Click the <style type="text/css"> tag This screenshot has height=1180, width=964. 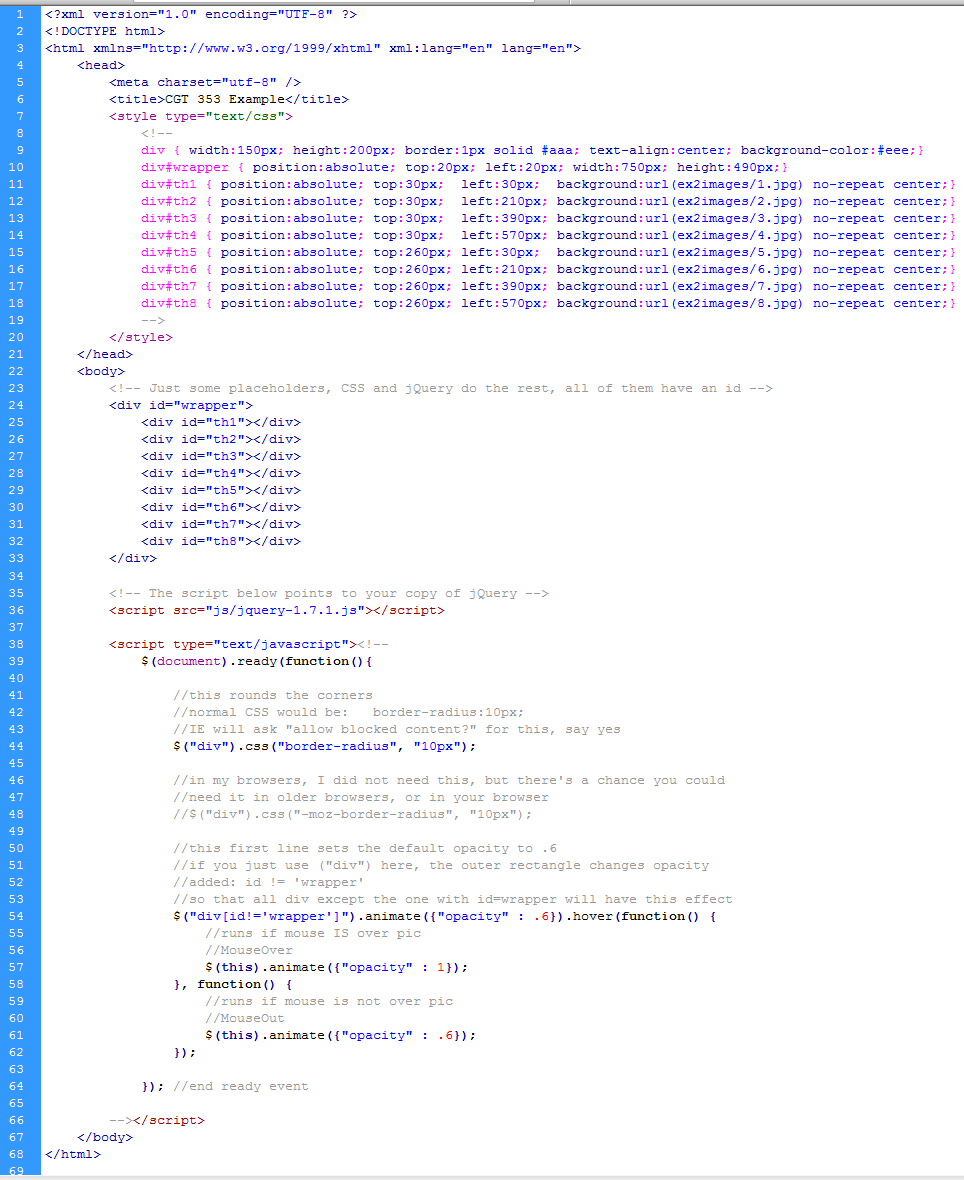pyautogui.click(x=201, y=117)
